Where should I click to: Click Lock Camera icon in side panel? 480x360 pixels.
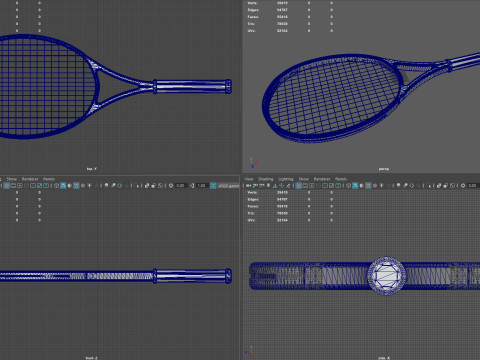coord(255,186)
